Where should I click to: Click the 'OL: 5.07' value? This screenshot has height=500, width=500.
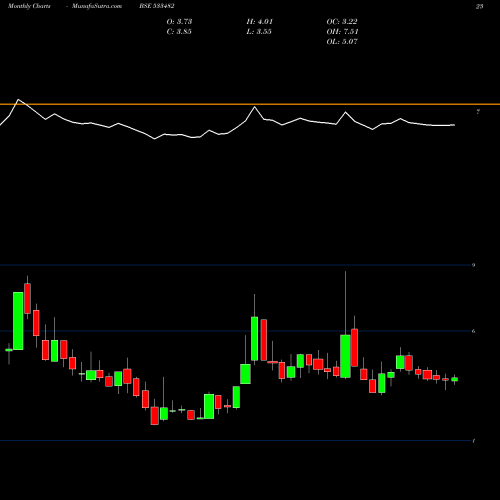point(342,42)
